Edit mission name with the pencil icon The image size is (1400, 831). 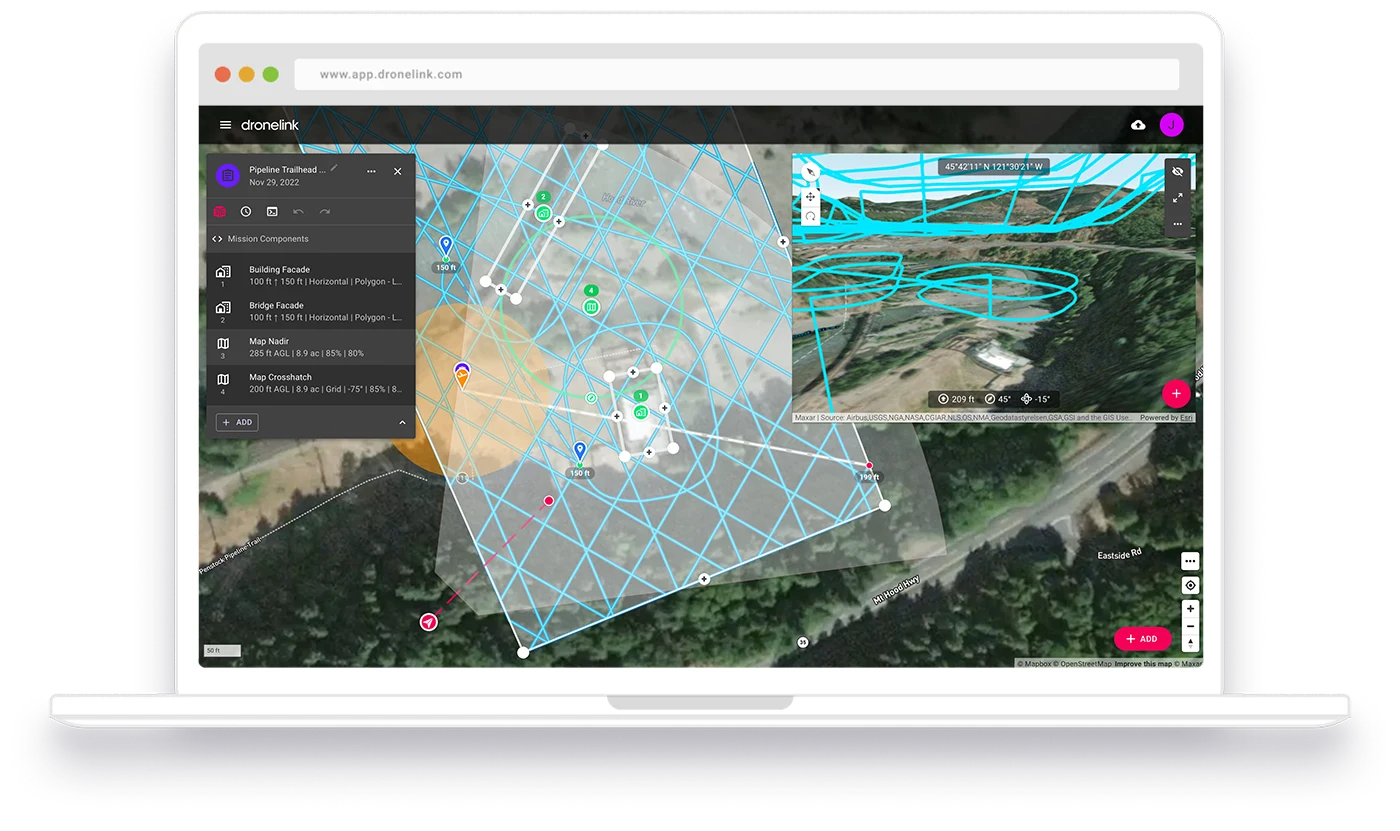pos(334,169)
